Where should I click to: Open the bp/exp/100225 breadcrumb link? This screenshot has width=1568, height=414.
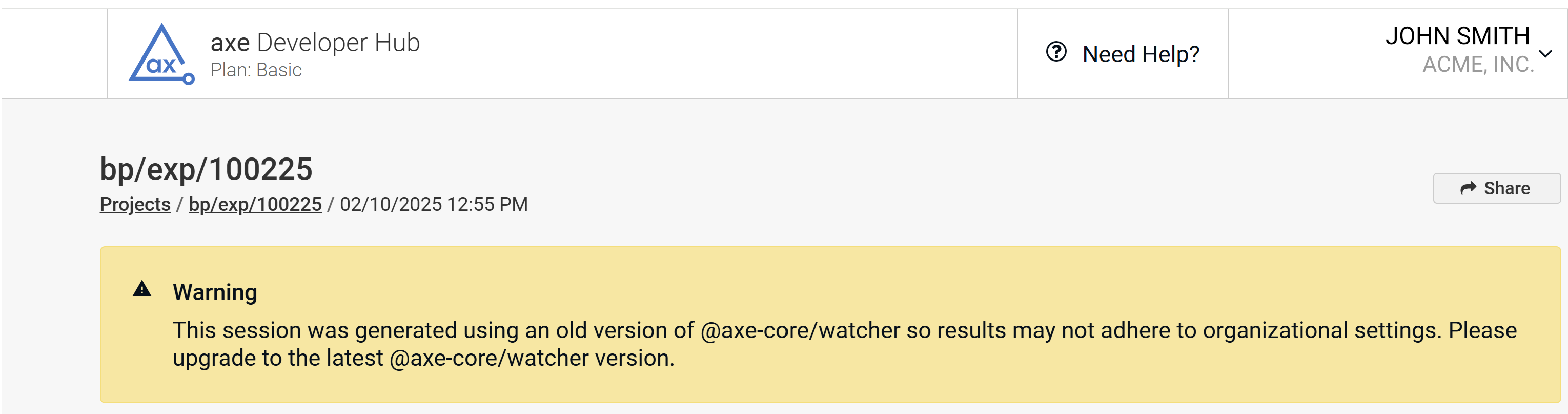tap(255, 204)
